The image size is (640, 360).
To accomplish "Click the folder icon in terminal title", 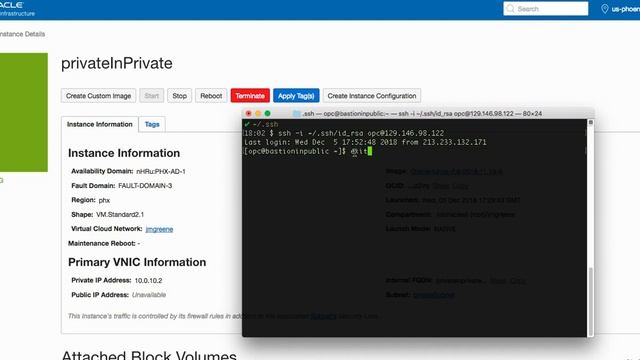I will pyautogui.click(x=297, y=113).
